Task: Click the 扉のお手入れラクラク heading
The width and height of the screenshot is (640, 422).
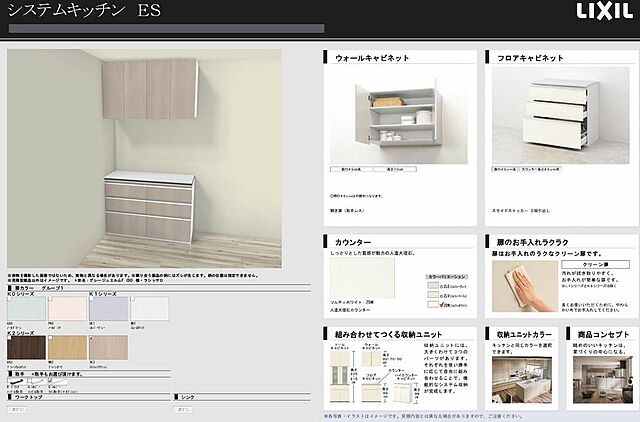Action: pos(533,242)
